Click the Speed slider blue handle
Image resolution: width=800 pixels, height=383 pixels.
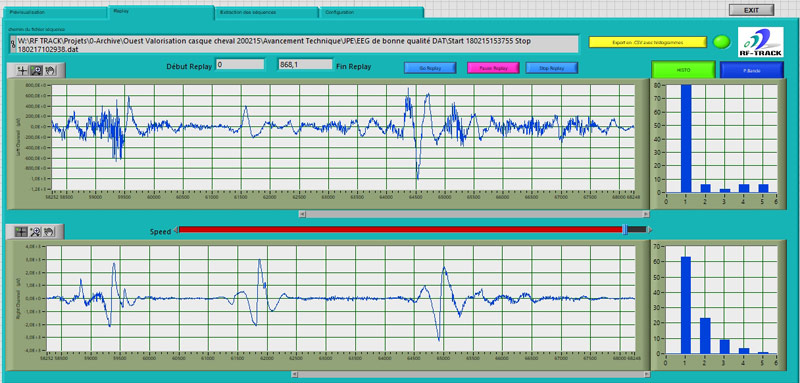625,230
